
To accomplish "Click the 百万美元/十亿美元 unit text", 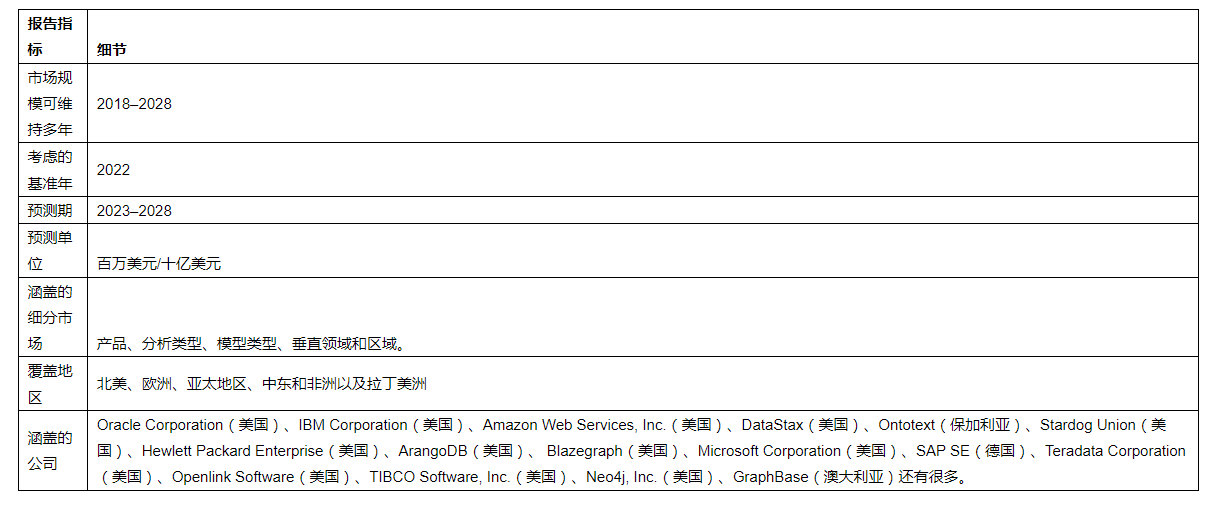I will (159, 264).
